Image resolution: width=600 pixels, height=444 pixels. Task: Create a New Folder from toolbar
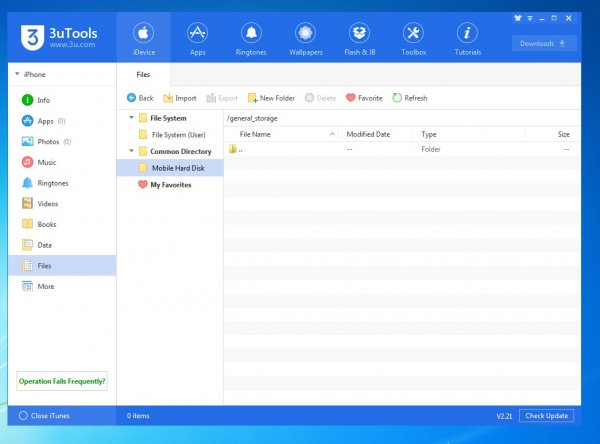point(272,98)
